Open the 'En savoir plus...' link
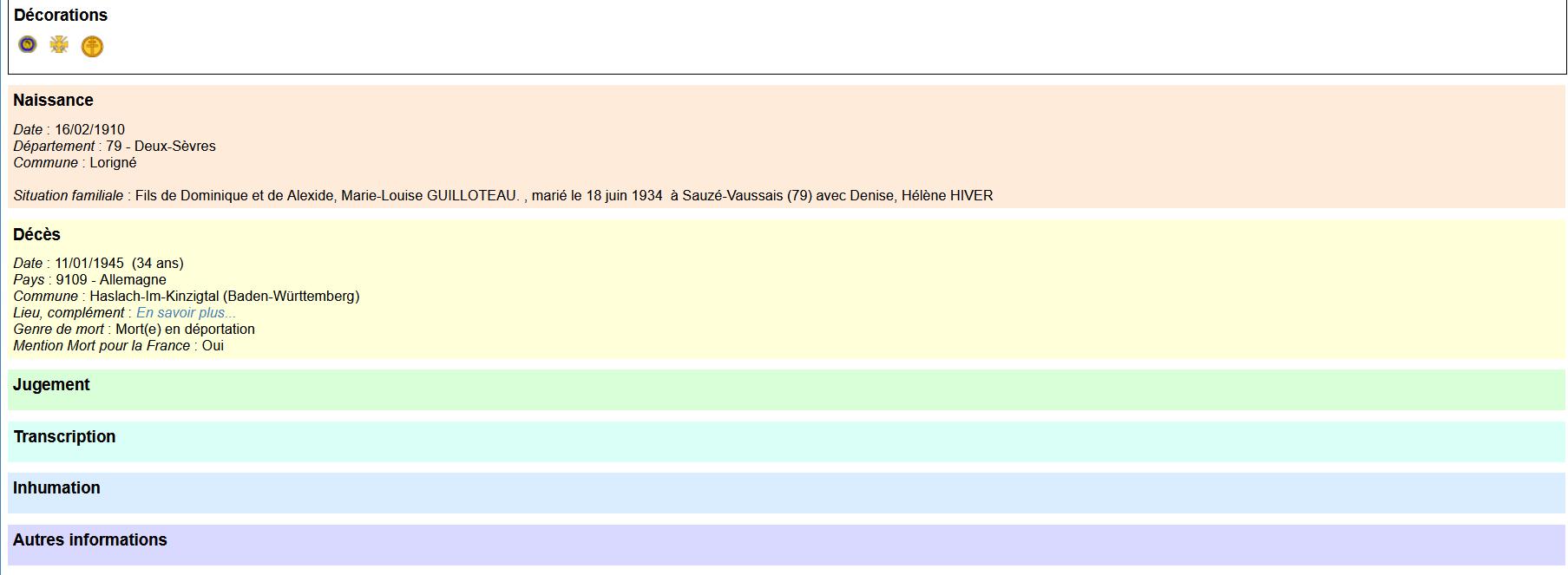Screen dimensions: 1568x575 pos(186,313)
